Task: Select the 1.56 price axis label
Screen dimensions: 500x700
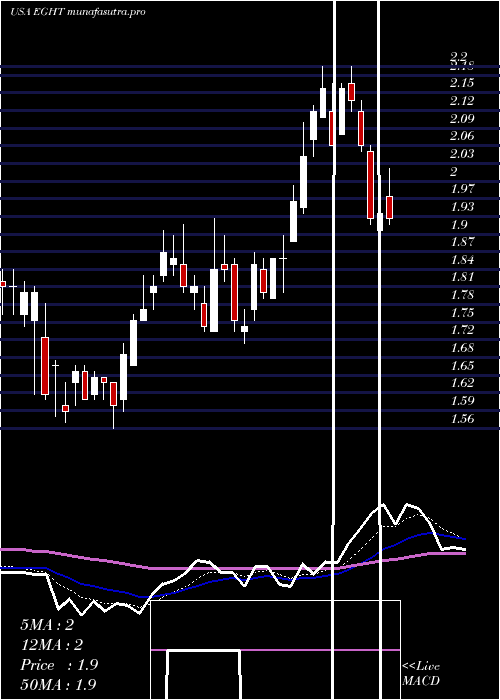Action: point(462,419)
